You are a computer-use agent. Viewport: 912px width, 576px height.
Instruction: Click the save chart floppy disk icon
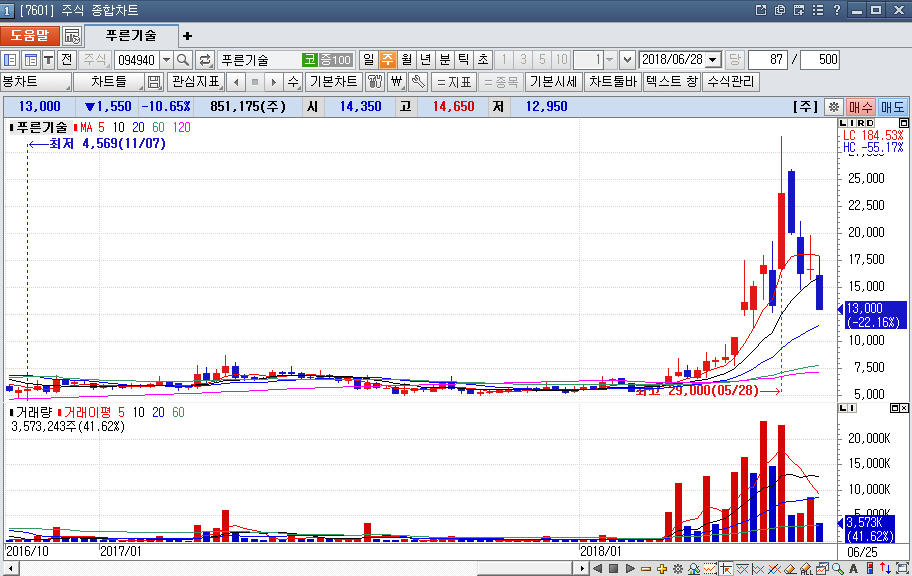(154, 82)
